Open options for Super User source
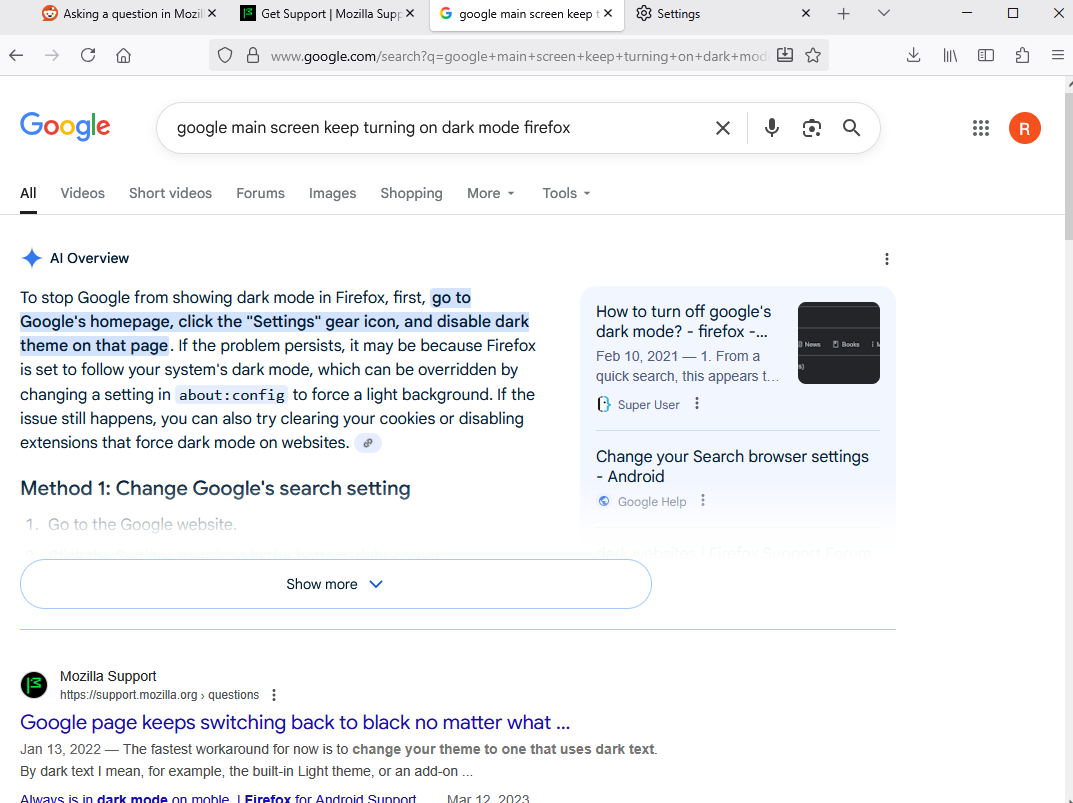Image resolution: width=1073 pixels, height=803 pixels. [697, 404]
